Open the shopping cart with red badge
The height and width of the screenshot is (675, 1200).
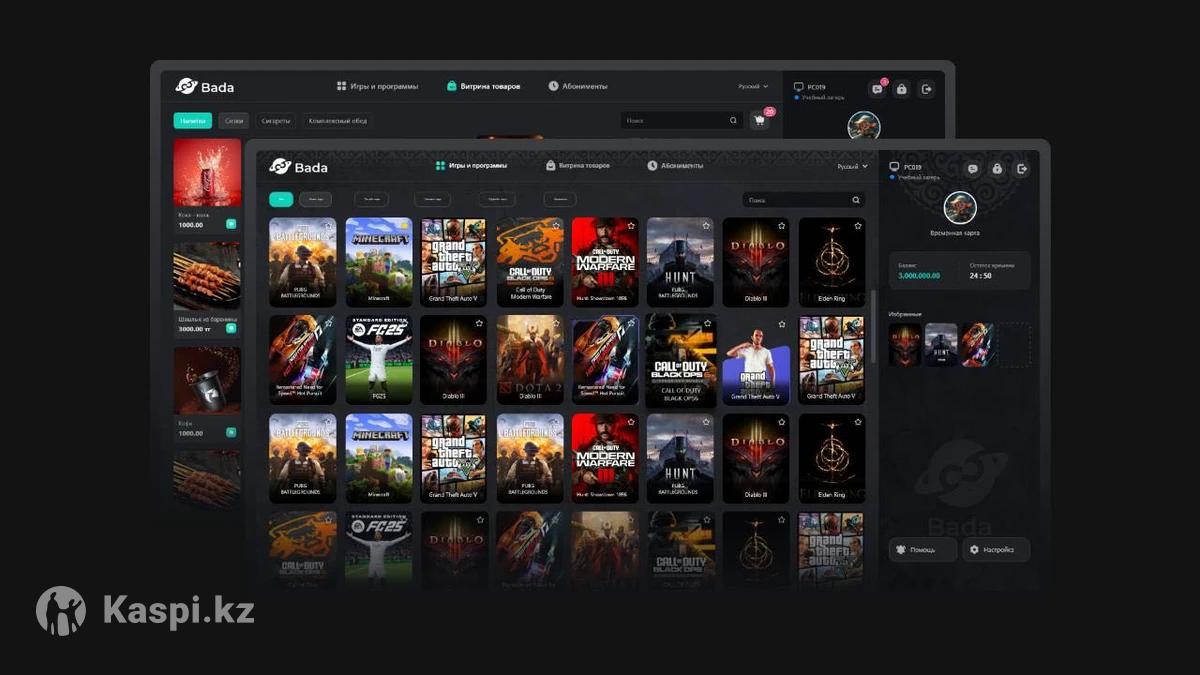[x=760, y=120]
